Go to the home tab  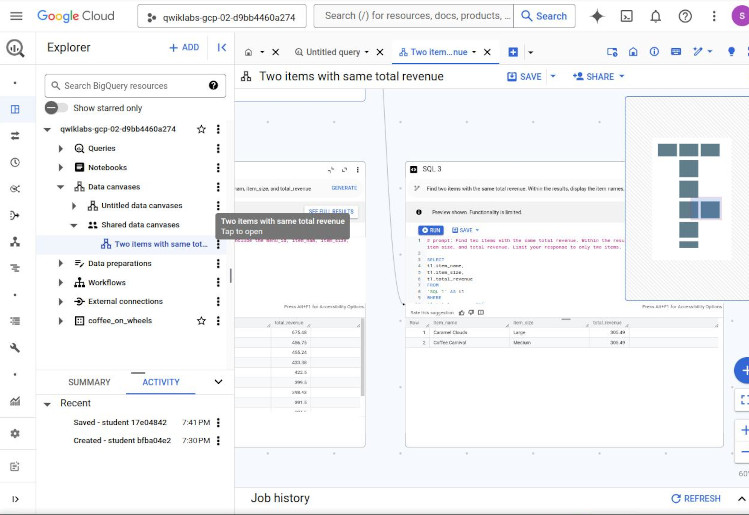tap(248, 52)
